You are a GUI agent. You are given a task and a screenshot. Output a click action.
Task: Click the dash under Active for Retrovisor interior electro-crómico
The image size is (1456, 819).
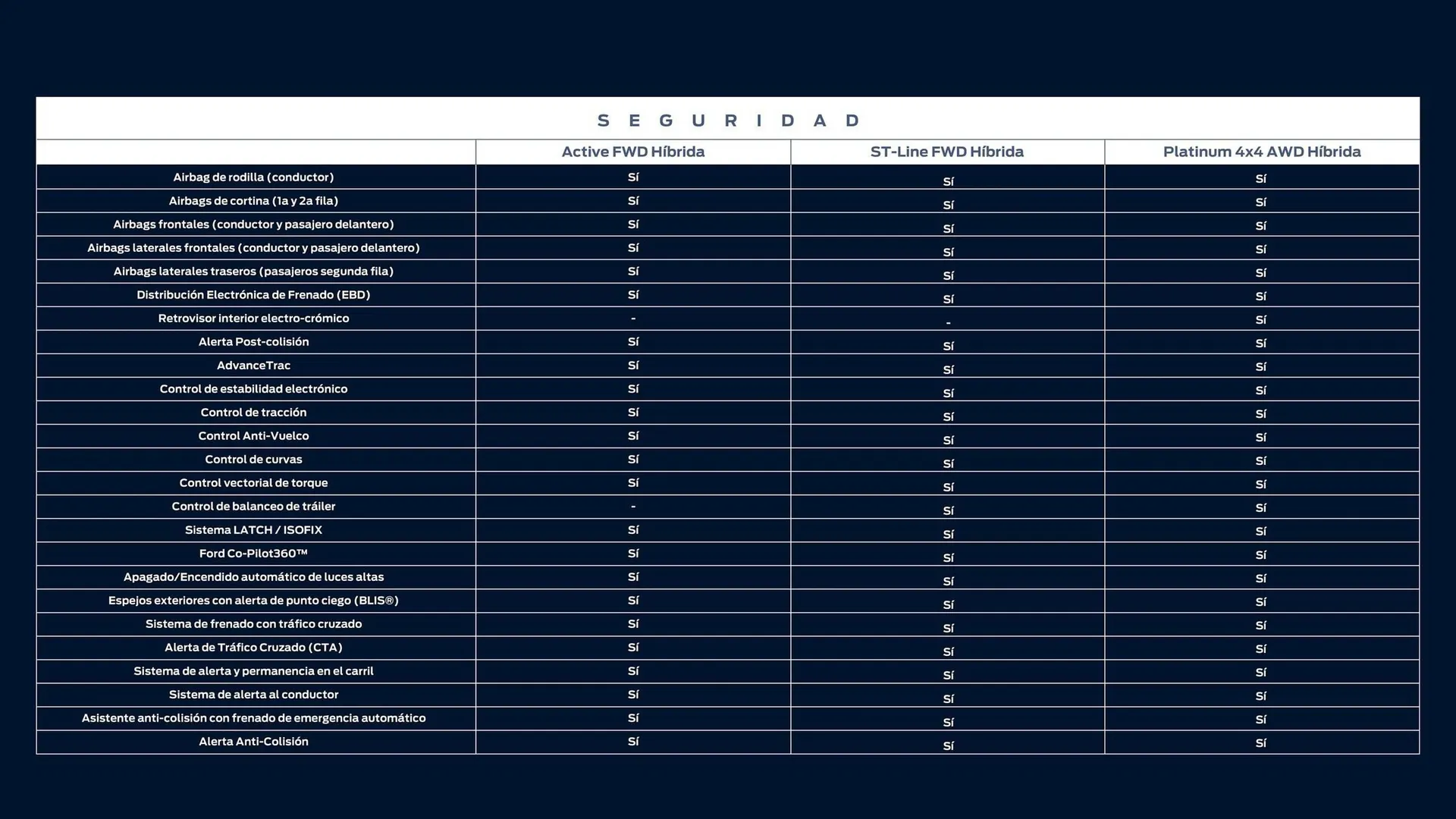click(x=632, y=318)
